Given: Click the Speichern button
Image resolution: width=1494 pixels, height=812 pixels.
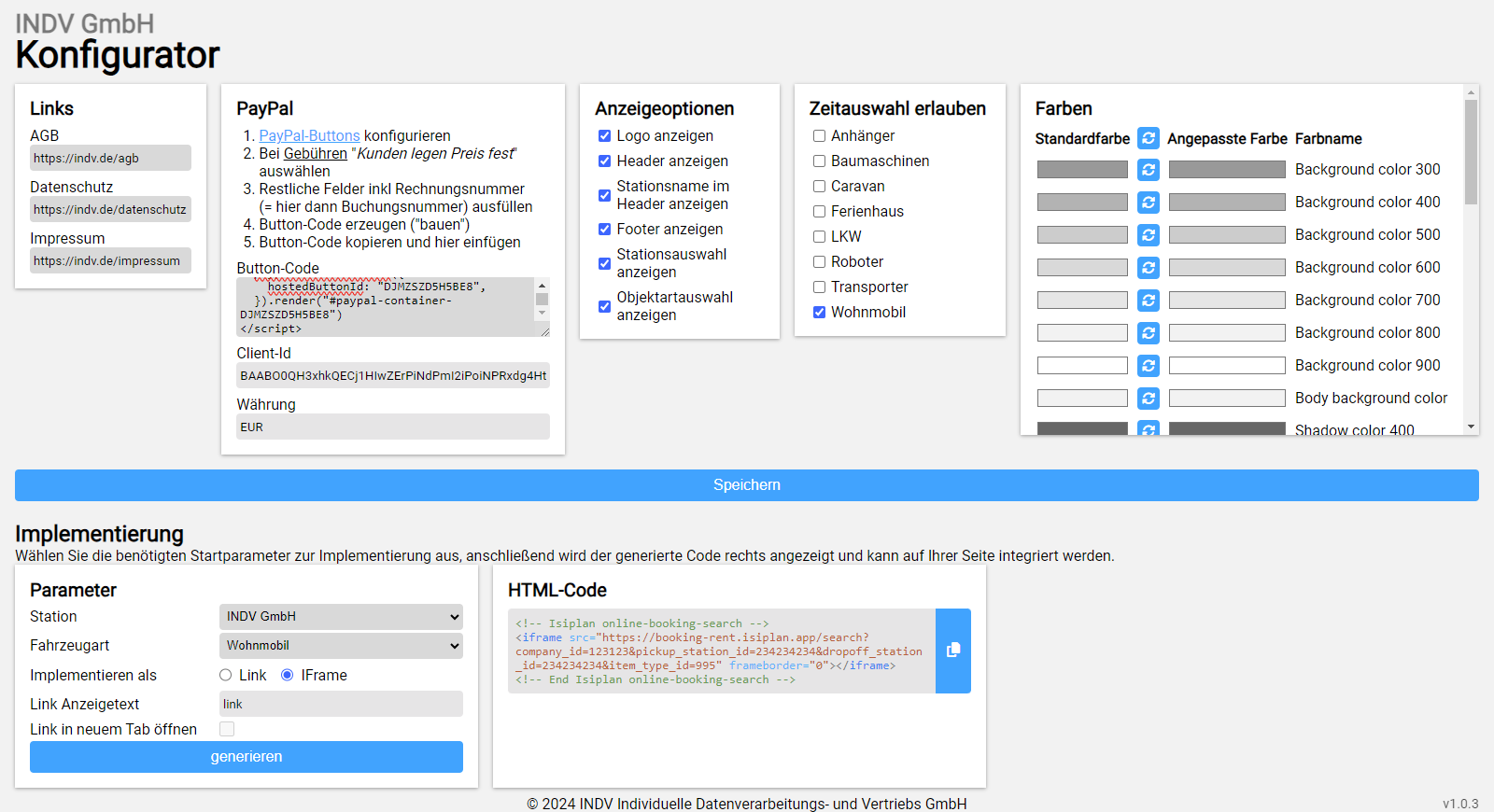Looking at the screenshot, I should (747, 485).
